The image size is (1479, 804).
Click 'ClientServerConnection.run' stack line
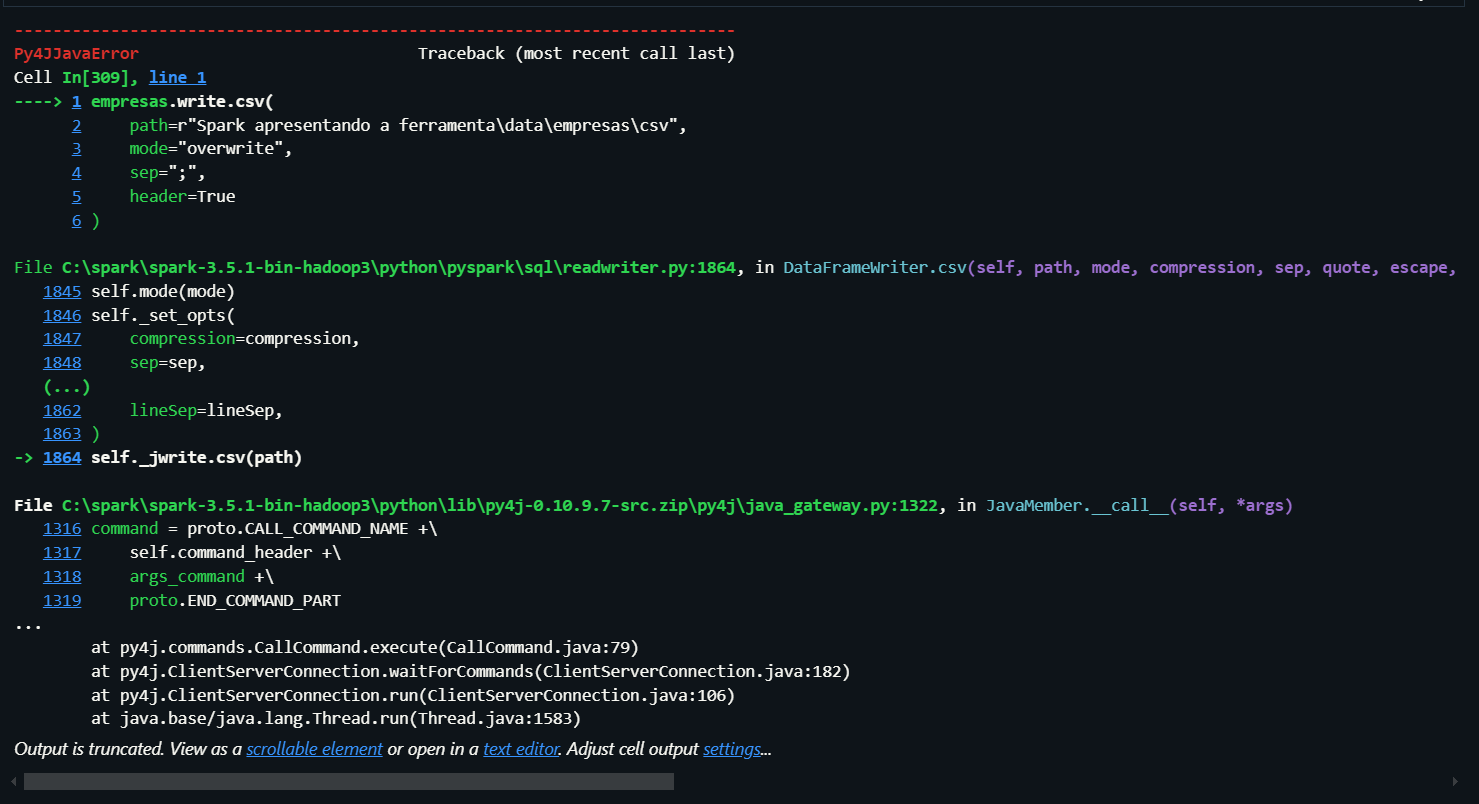[413, 695]
